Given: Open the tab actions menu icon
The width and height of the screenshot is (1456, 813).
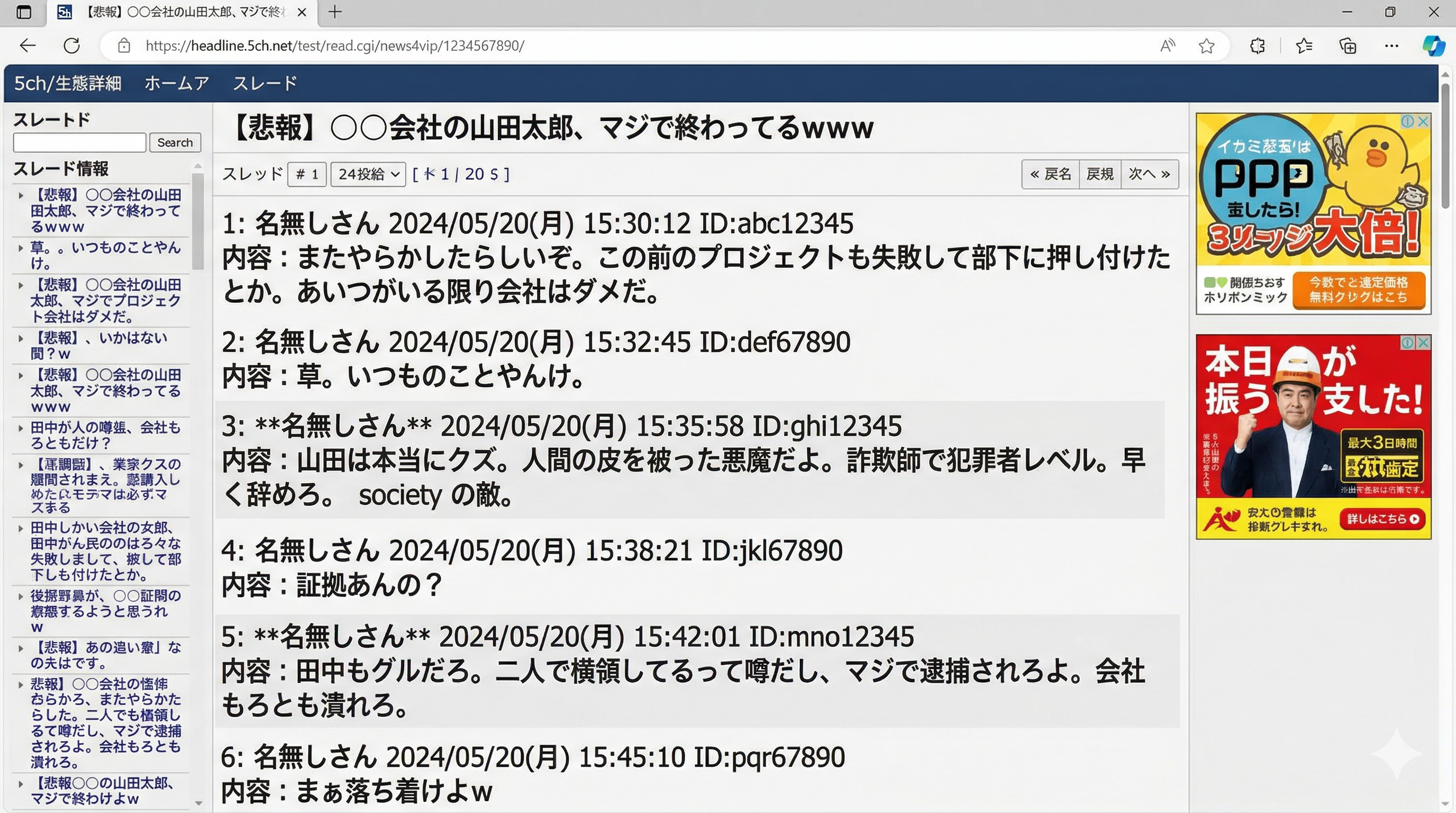Looking at the screenshot, I should 24,12.
